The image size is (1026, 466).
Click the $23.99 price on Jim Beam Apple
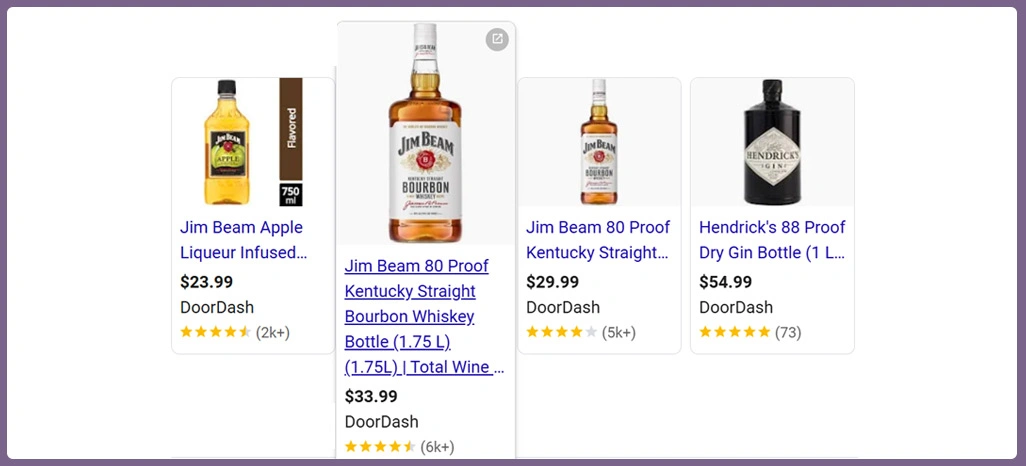207,282
